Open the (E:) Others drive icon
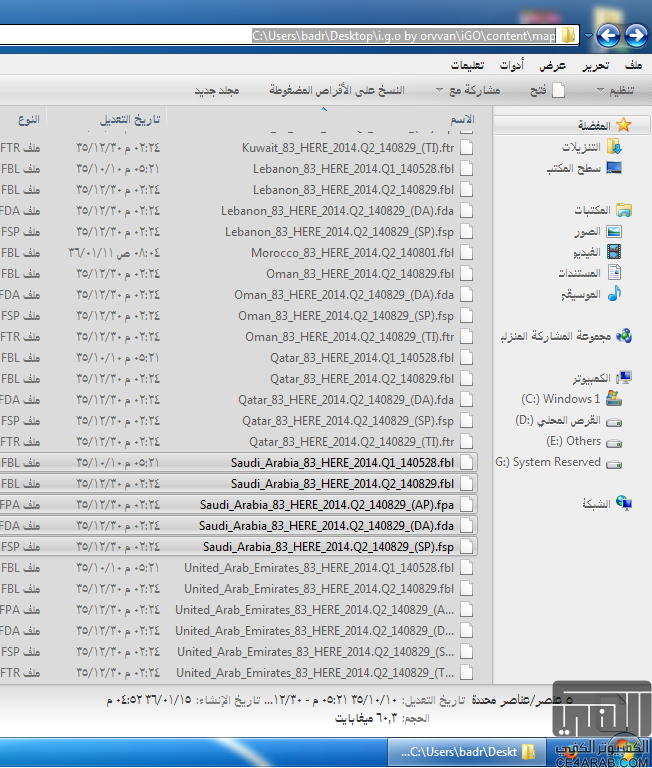The height and width of the screenshot is (768, 652). coord(614,442)
